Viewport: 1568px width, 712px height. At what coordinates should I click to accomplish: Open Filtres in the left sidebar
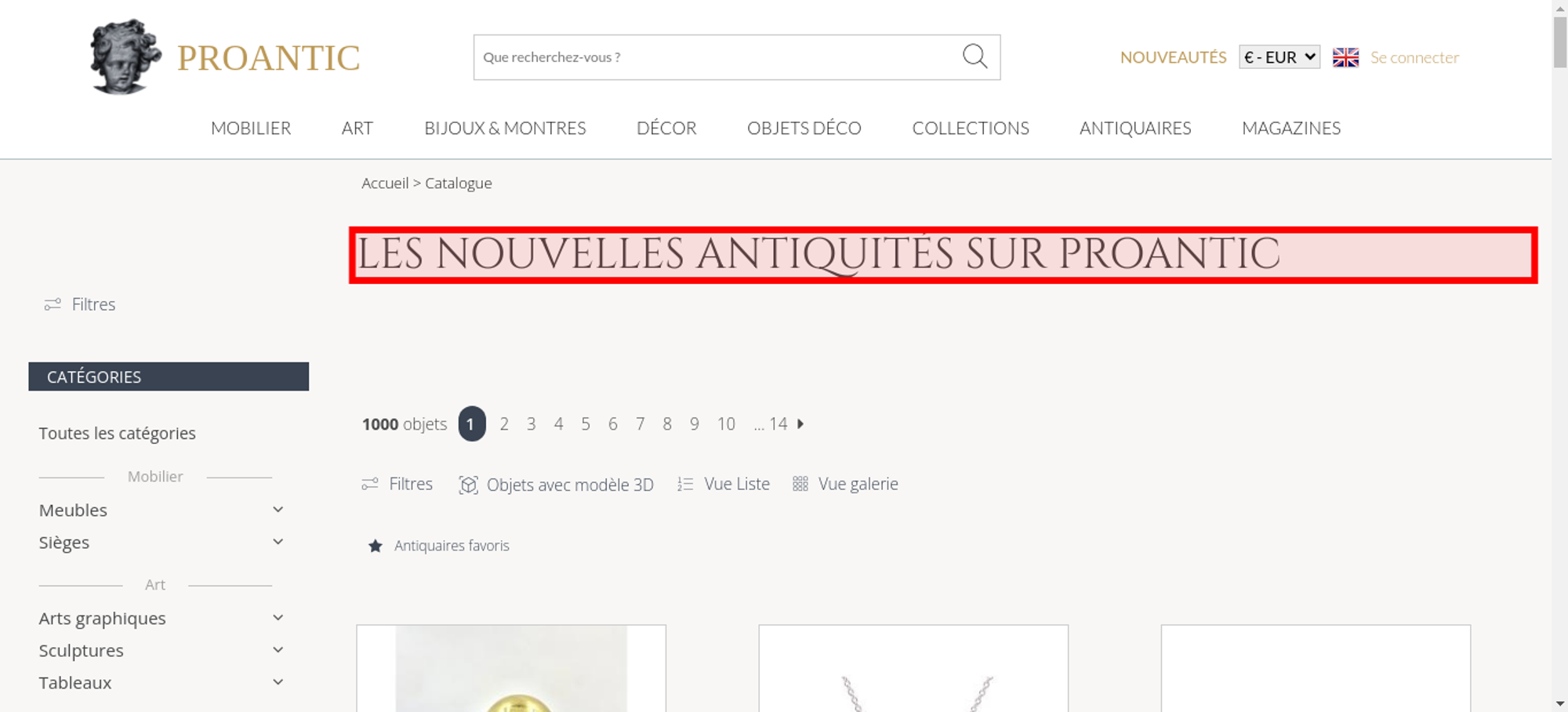coord(80,304)
